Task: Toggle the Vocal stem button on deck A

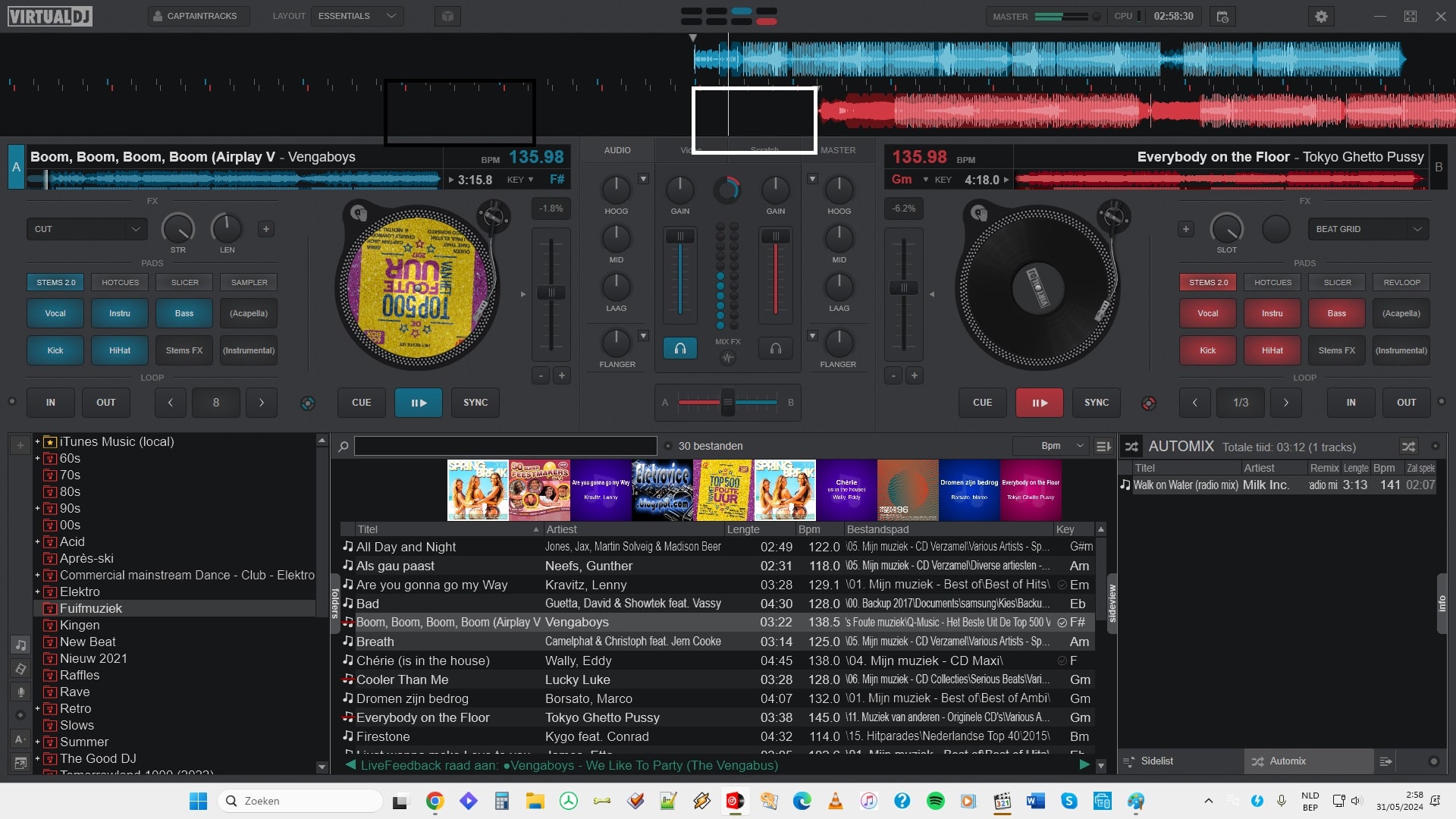Action: click(54, 313)
